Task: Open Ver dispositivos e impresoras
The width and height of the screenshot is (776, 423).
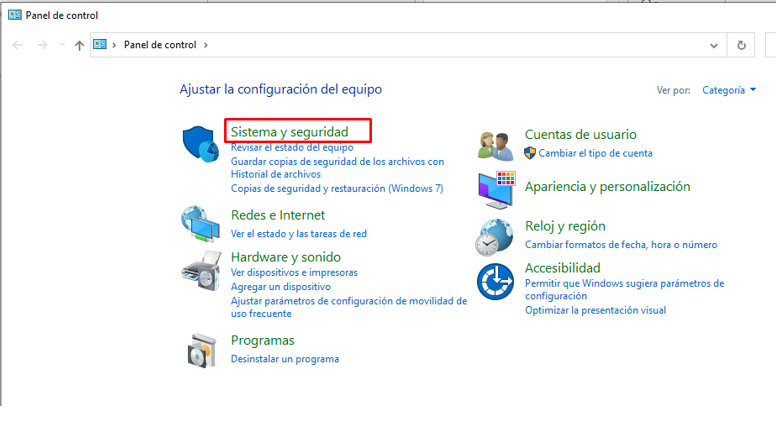Action: point(293,272)
